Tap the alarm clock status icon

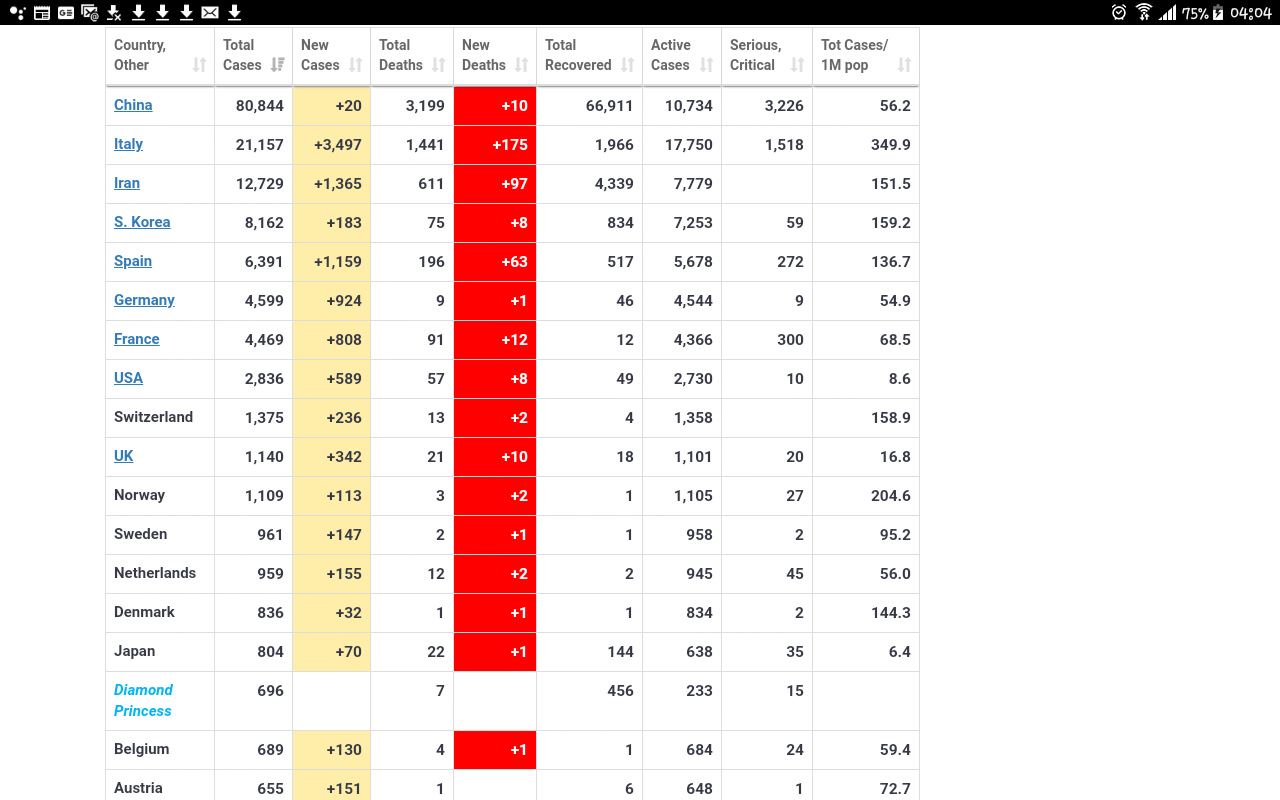1119,12
